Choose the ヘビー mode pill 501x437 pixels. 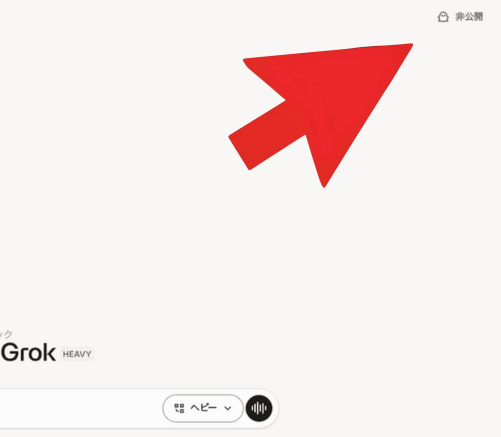pos(203,408)
